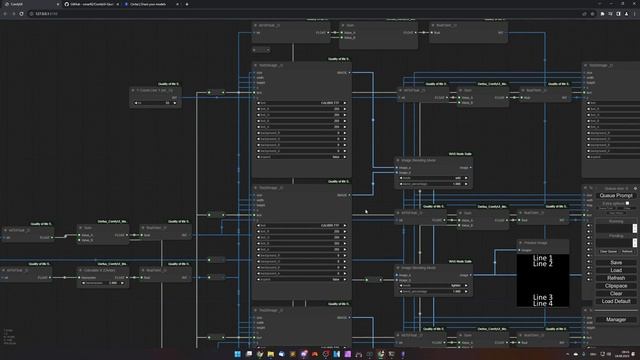The height and width of the screenshot is (360, 640).
Task: Open a new browser tab with plus
Action: click(187, 4)
